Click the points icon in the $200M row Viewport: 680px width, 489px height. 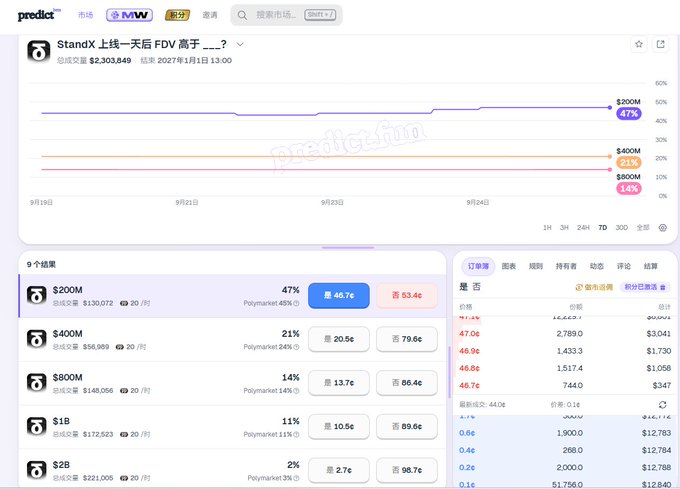pos(124,303)
